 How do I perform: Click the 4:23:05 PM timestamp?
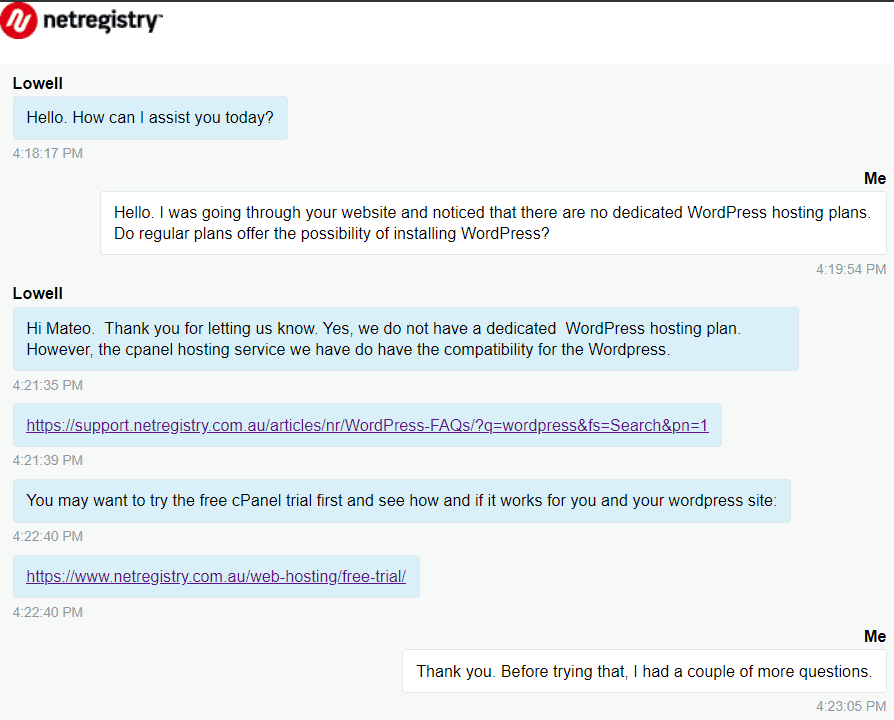pyautogui.click(x=851, y=706)
